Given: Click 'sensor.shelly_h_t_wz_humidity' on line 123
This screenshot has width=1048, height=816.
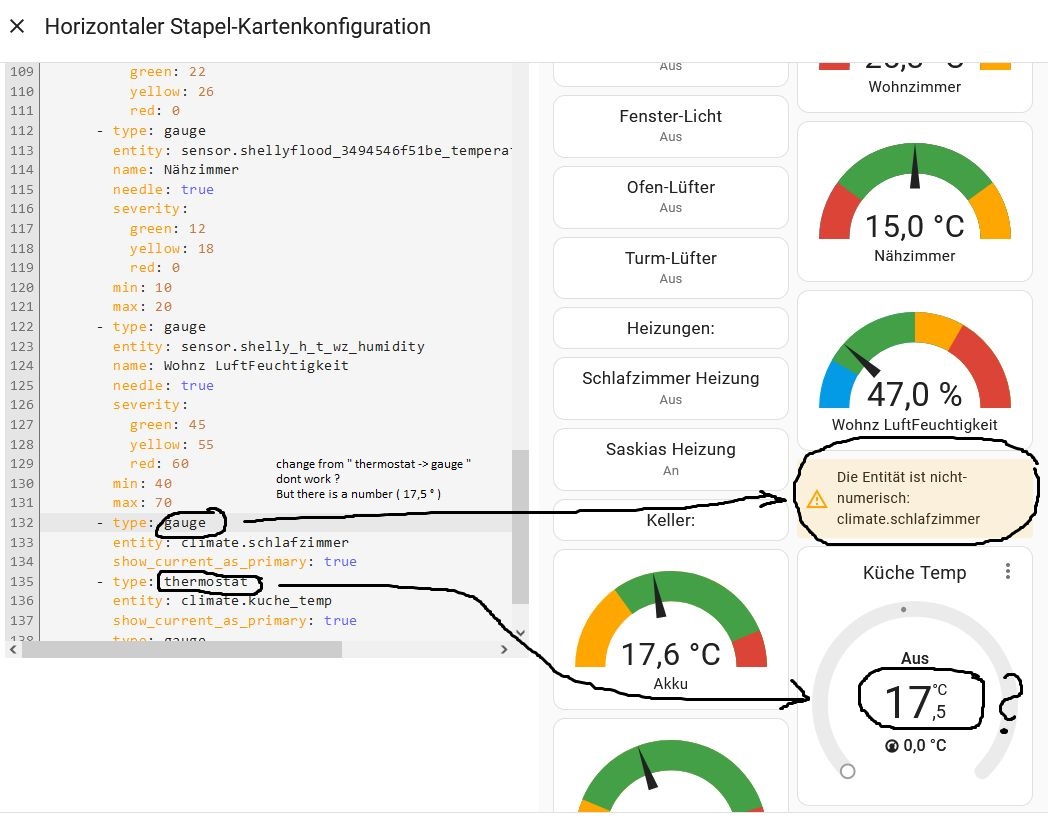Looking at the screenshot, I should pyautogui.click(x=303, y=346).
